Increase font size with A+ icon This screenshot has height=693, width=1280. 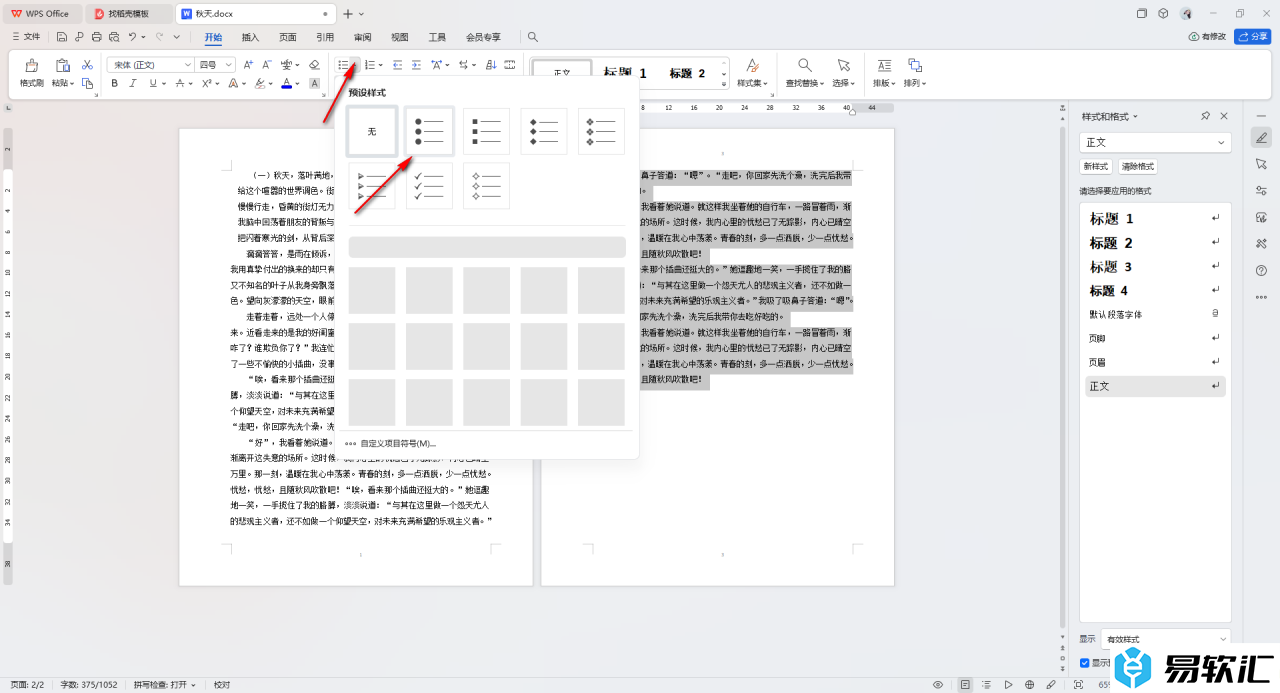250,64
